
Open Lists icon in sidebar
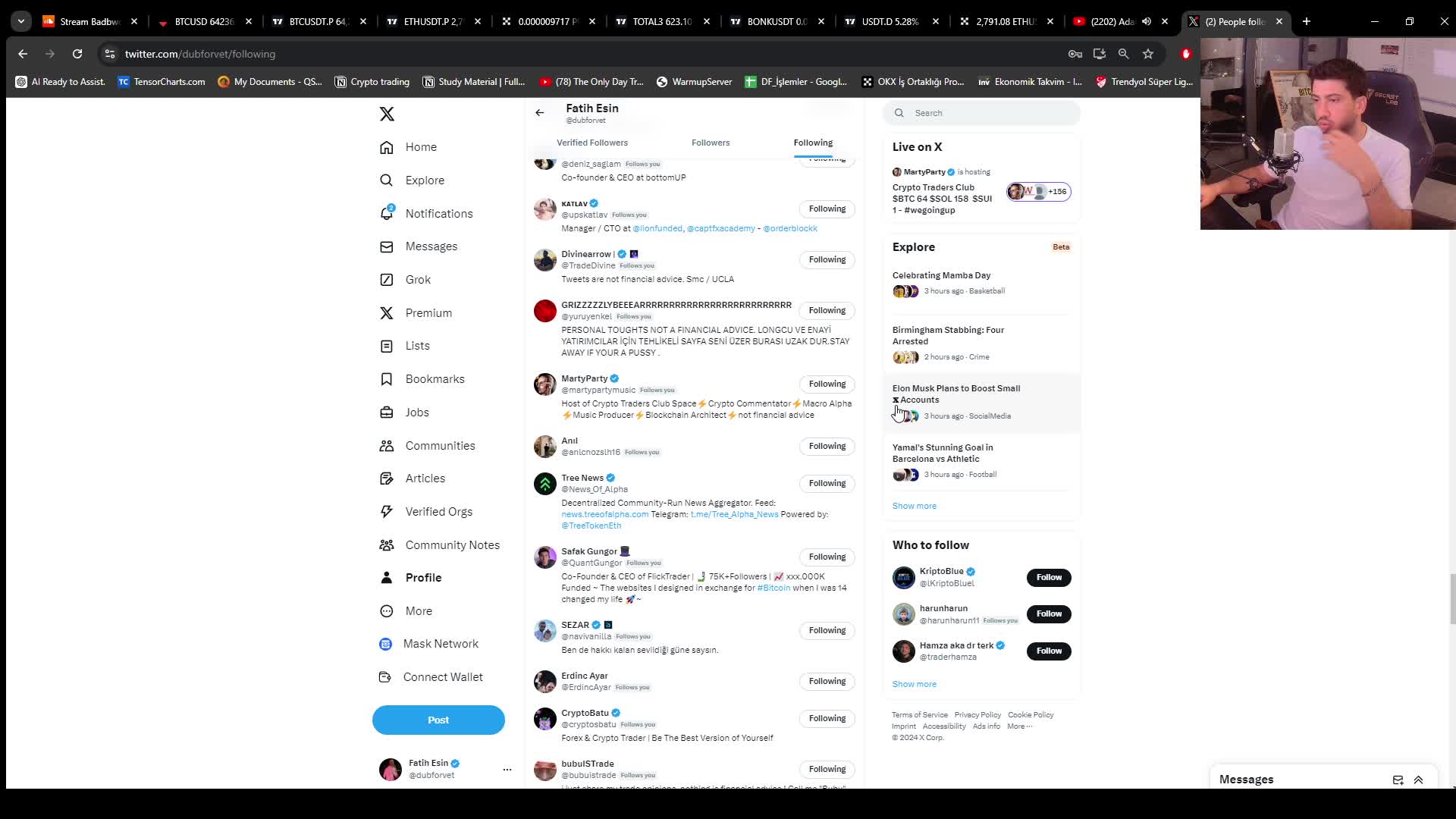coord(387,346)
